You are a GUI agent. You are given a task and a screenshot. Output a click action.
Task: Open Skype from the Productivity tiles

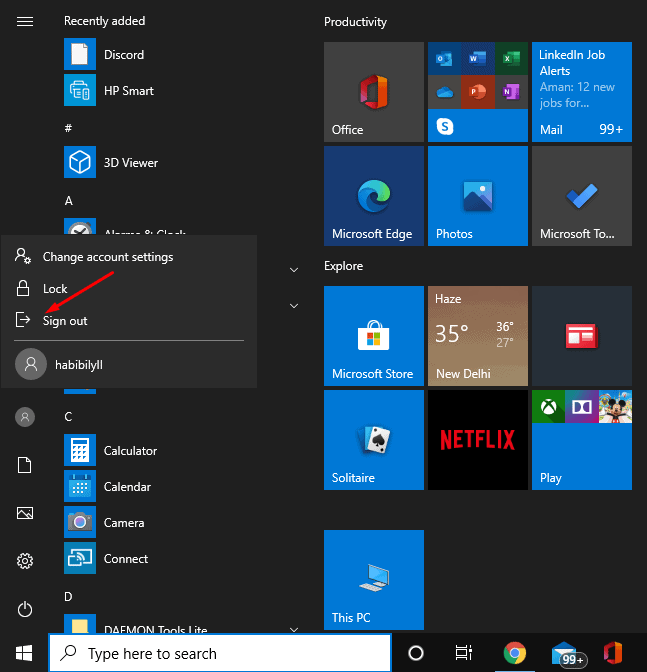(445, 126)
